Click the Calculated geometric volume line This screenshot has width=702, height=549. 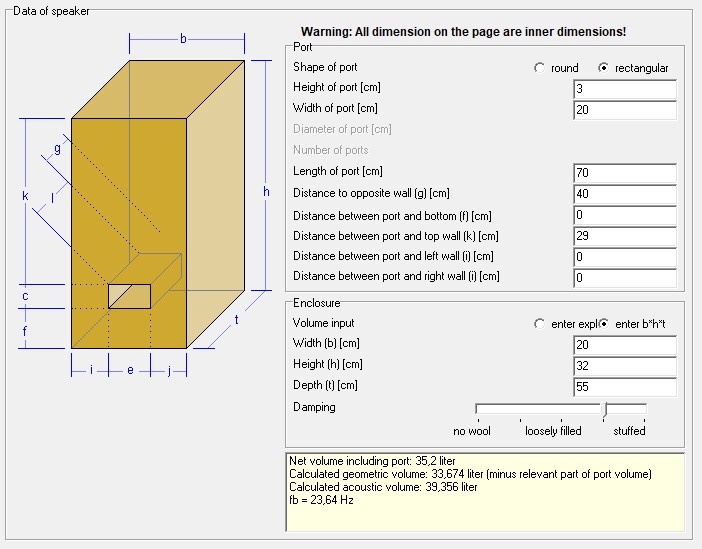click(470, 474)
